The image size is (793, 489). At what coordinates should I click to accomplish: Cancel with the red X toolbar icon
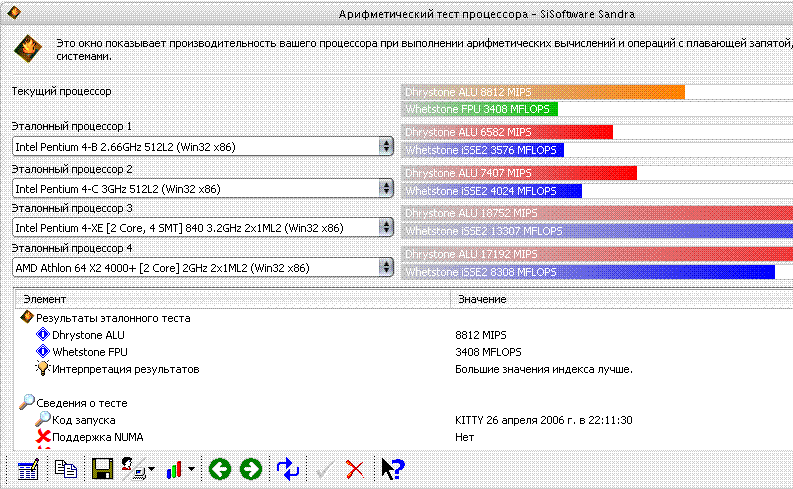(355, 469)
